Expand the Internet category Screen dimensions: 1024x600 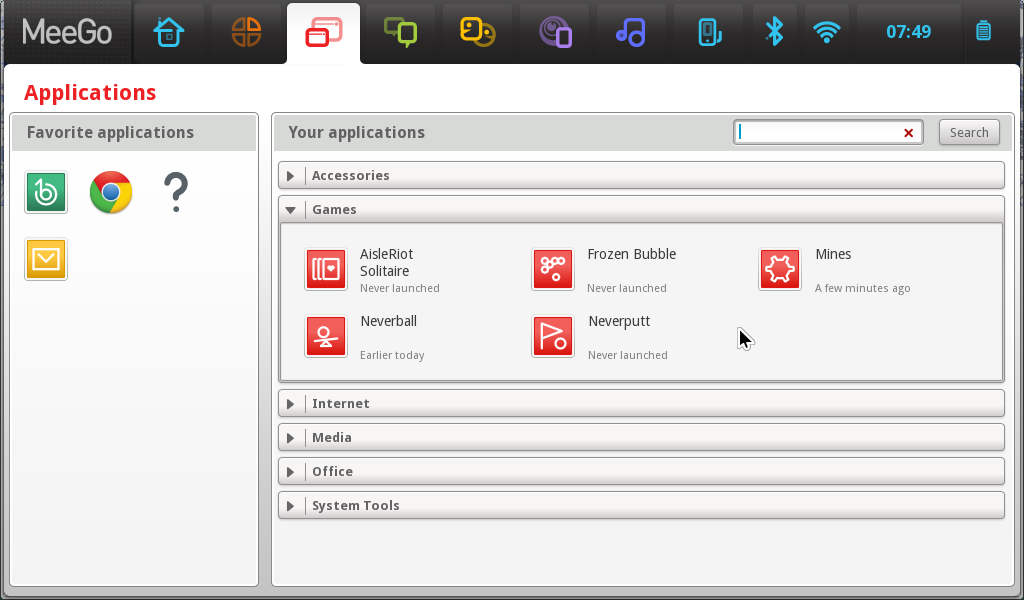pyautogui.click(x=641, y=403)
